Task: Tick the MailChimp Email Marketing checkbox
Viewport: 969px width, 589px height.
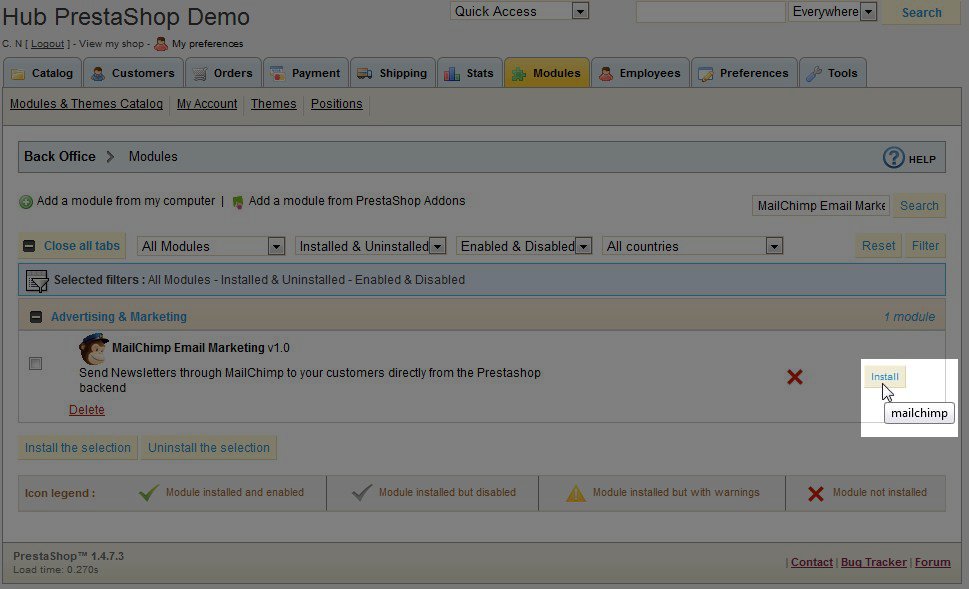Action: tap(36, 364)
